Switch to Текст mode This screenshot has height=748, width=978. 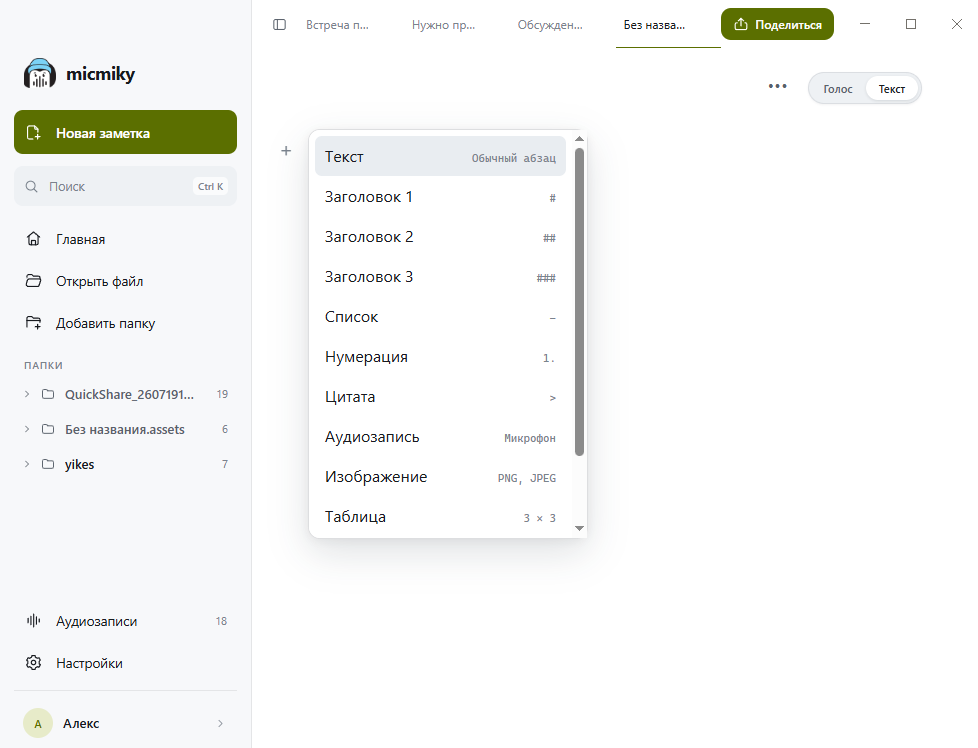[891, 89]
